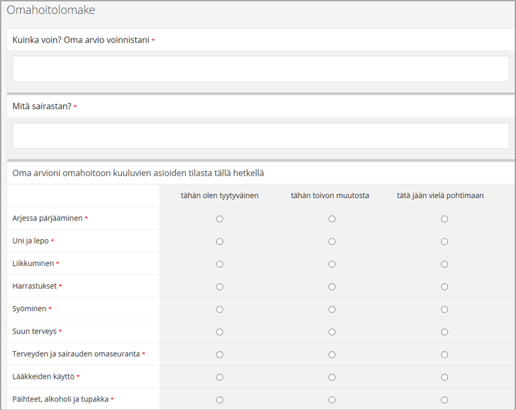Viewport: 516px width, 410px height.
Task: Select 'tätä jään vielä pohtimaan' for Suun terveys
Action: pos(444,332)
